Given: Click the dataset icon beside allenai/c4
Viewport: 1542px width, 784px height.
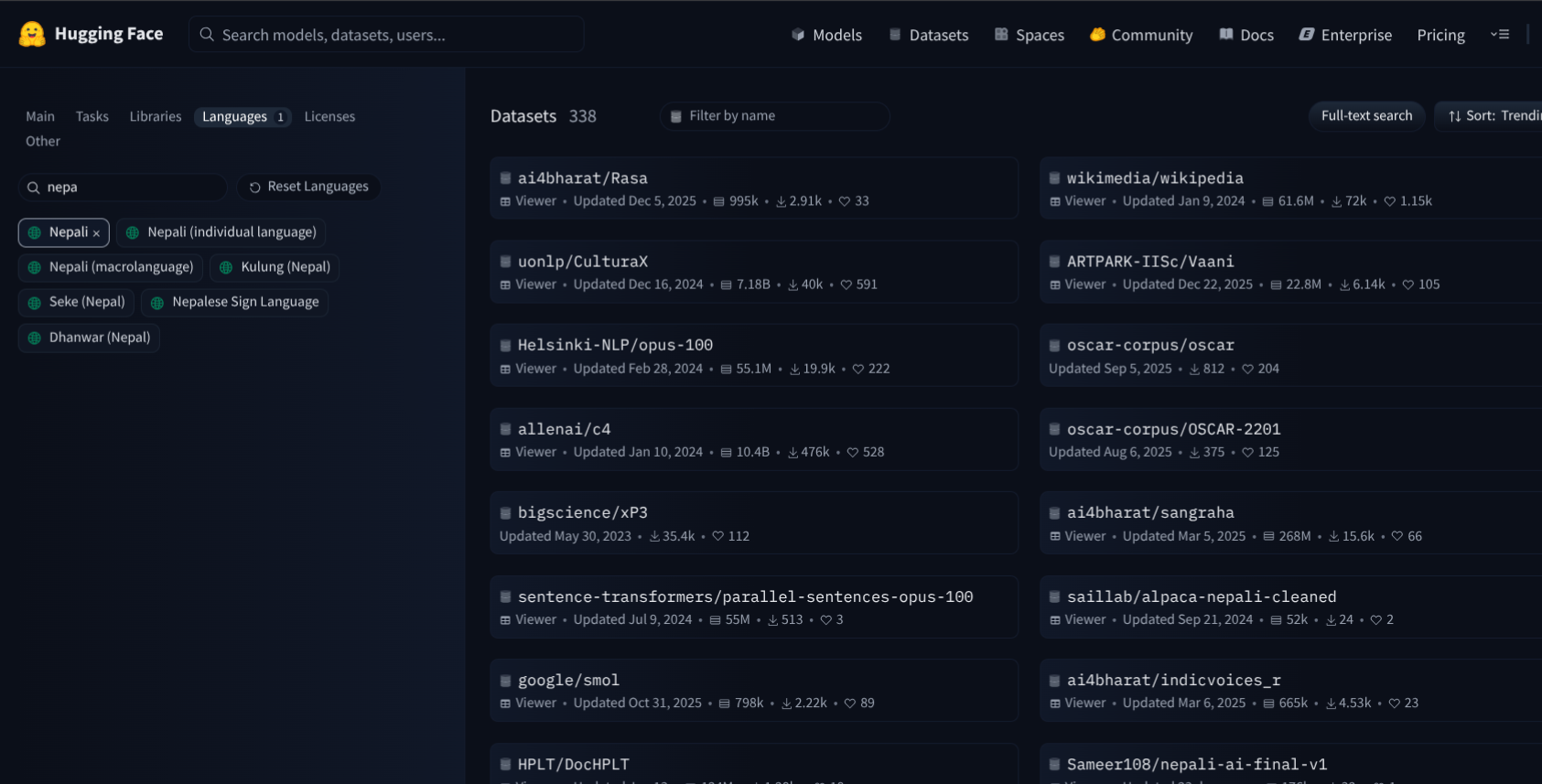Looking at the screenshot, I should click(505, 429).
